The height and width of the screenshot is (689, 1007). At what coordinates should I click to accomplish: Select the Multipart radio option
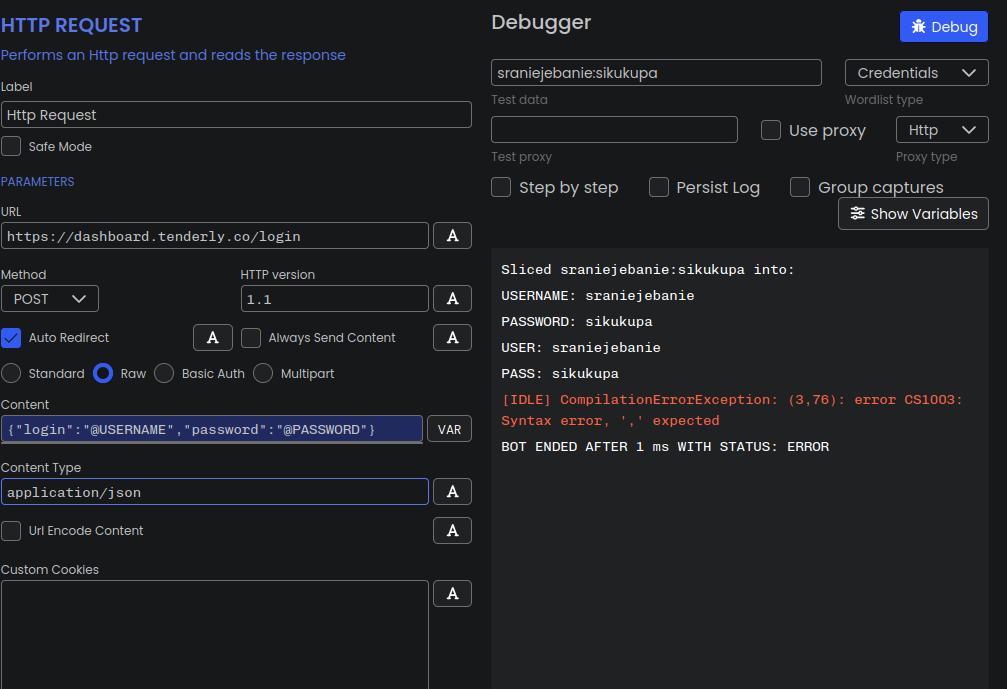263,373
